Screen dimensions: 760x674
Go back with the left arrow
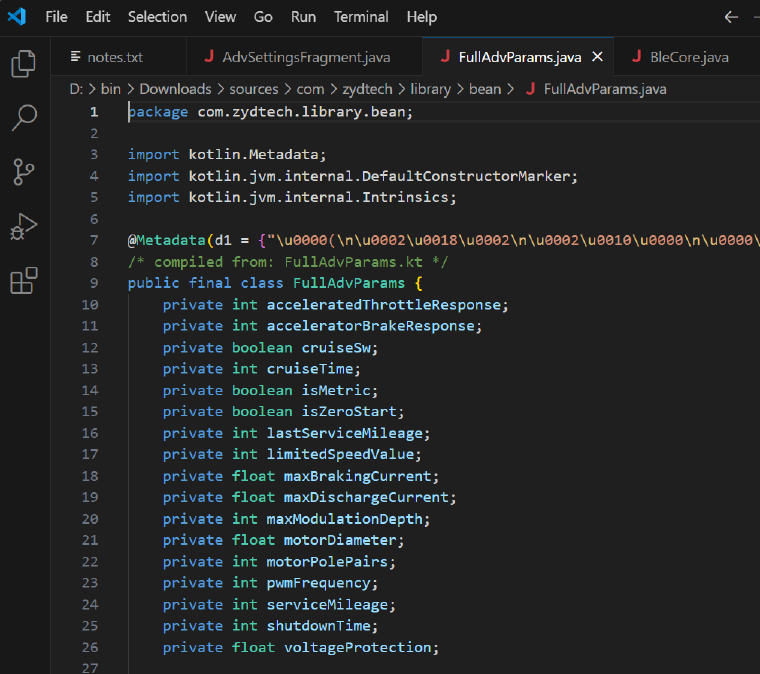[731, 17]
